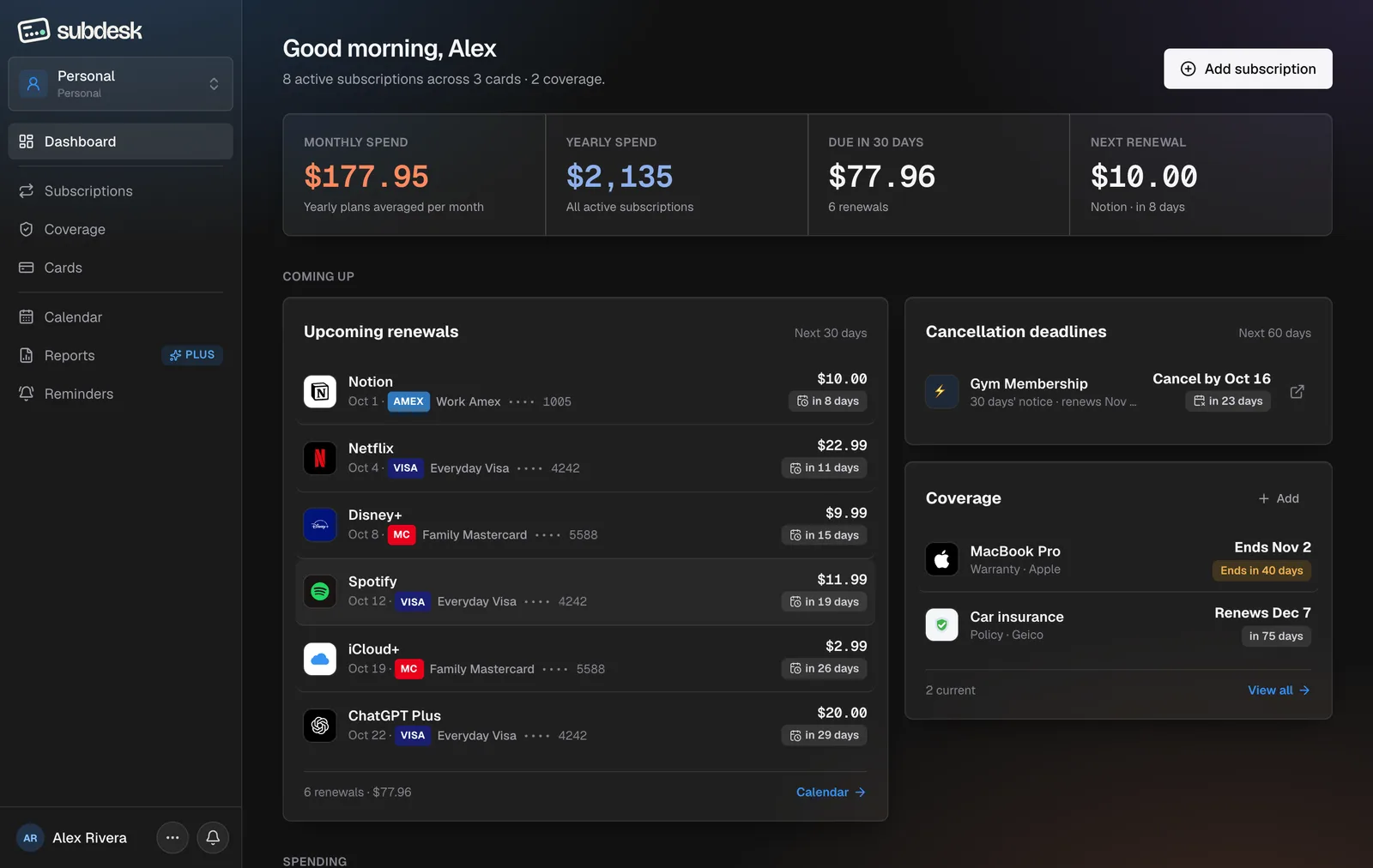Image resolution: width=1373 pixels, height=868 pixels.
Task: Click the iCloud+ app icon
Action: (320, 659)
